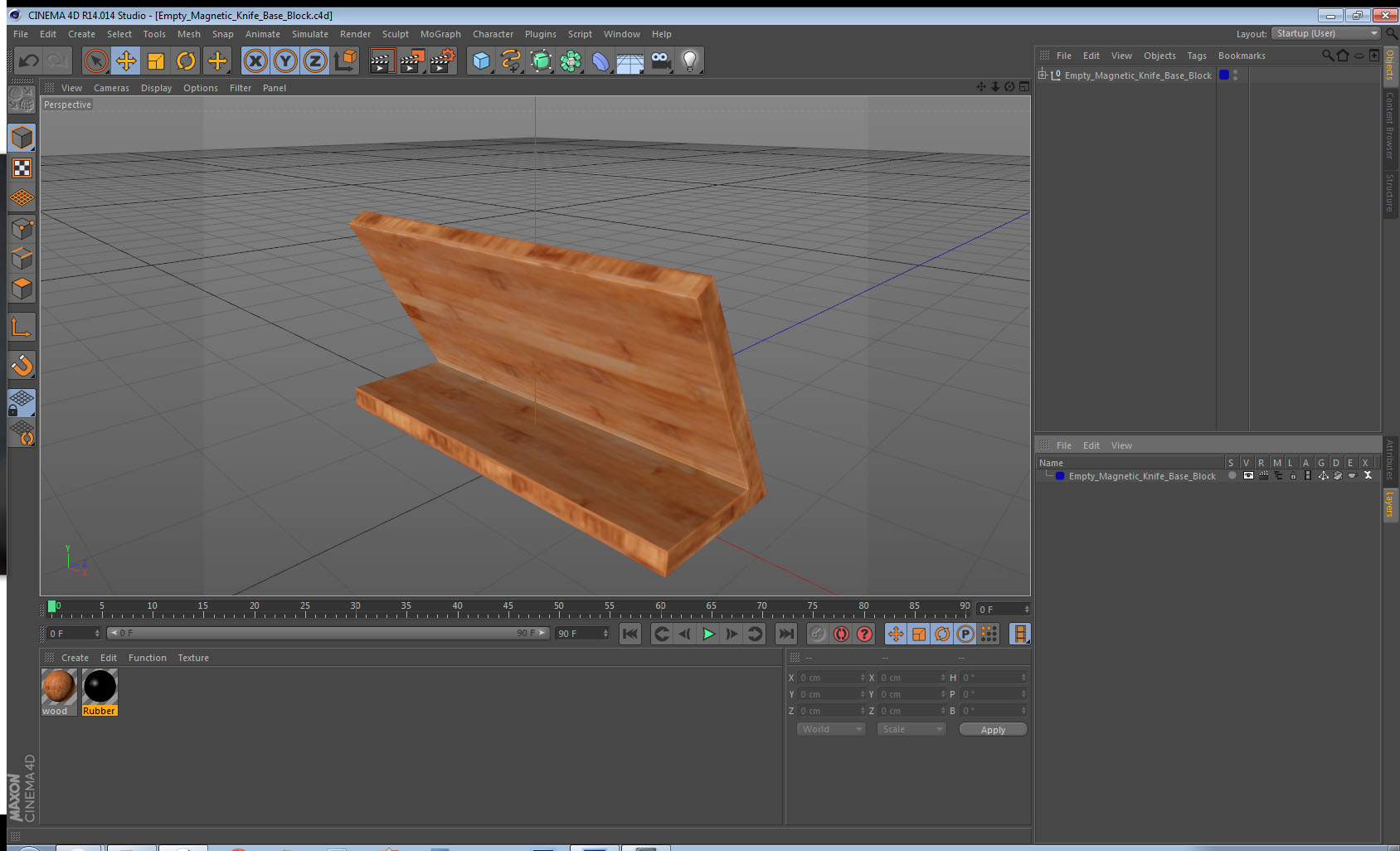The height and width of the screenshot is (851, 1400).
Task: Open the Mesh menu
Action: (x=188, y=34)
